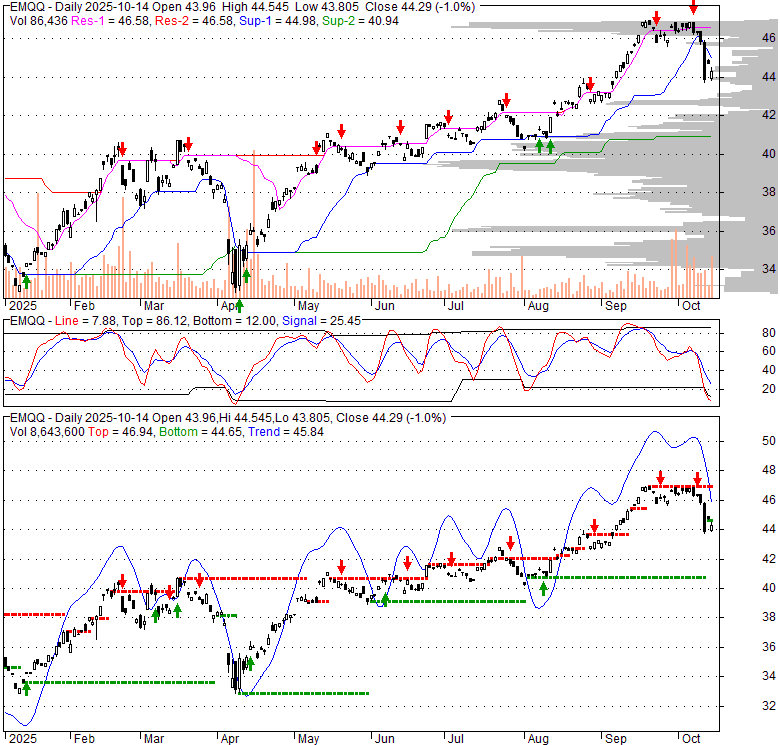Screen dimensions: 780x745
Task: Click the 50 label on bottom chart price axis
Action: 769,441
